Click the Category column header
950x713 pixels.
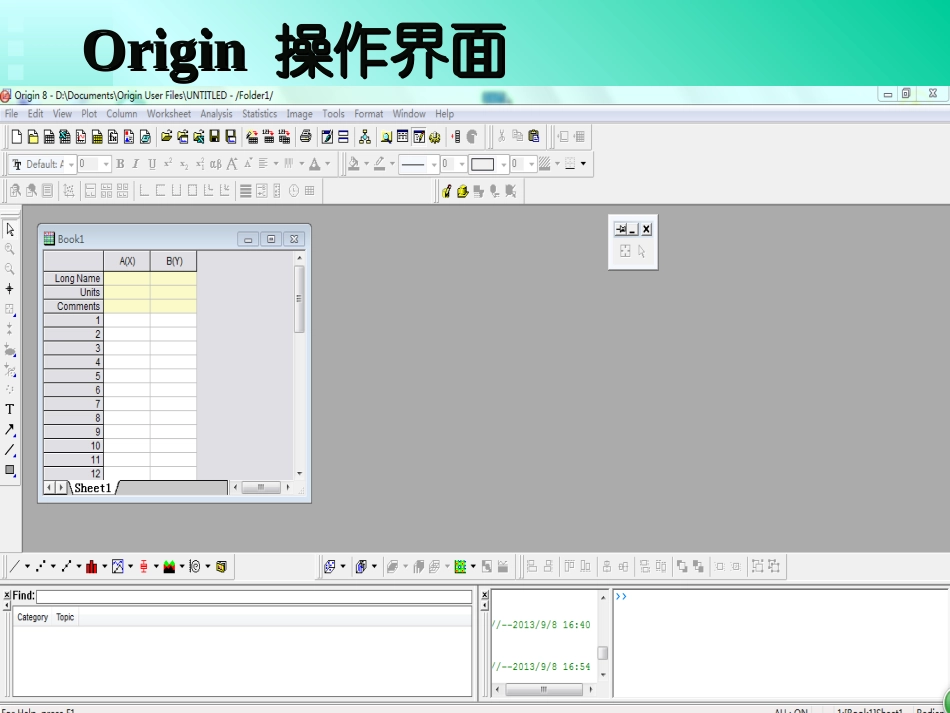click(x=33, y=617)
